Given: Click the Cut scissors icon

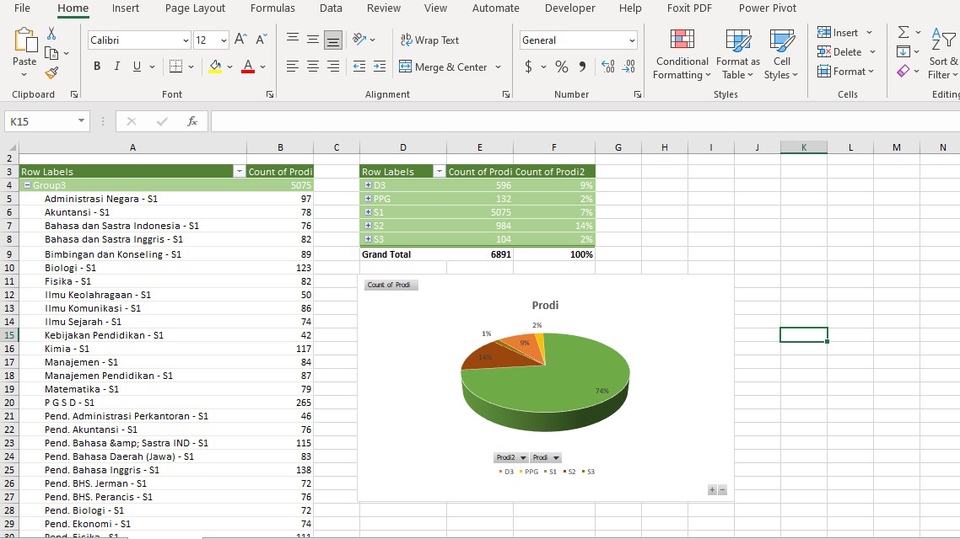Looking at the screenshot, I should click(x=51, y=34).
